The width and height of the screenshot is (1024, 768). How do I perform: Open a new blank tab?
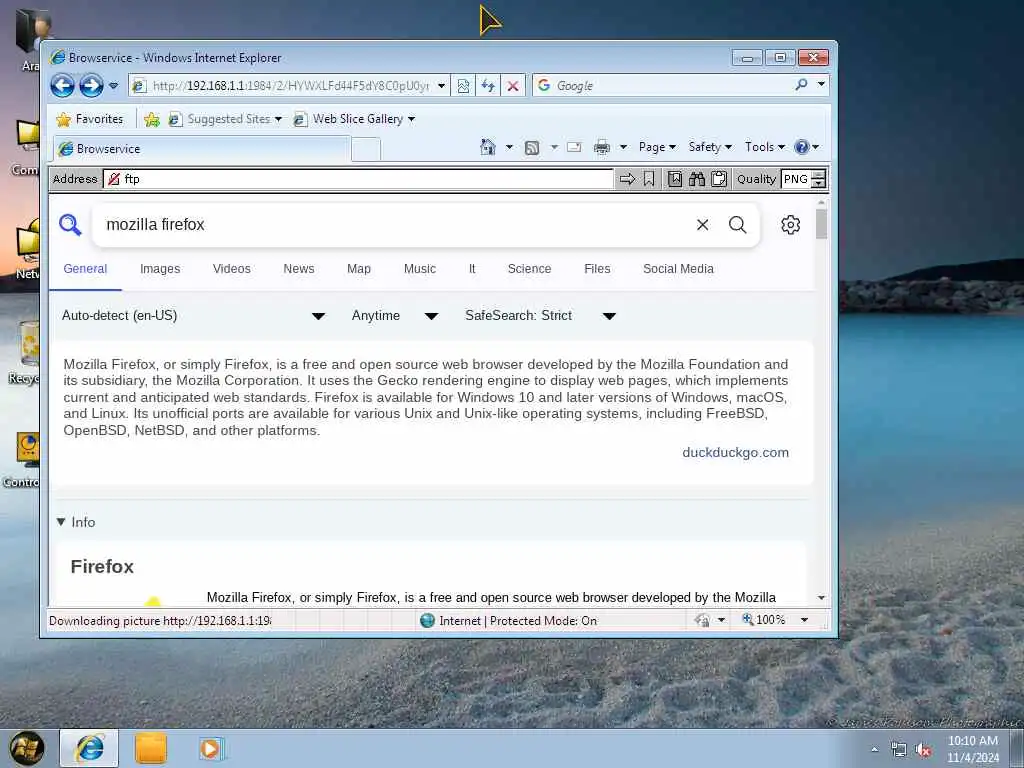coord(366,150)
